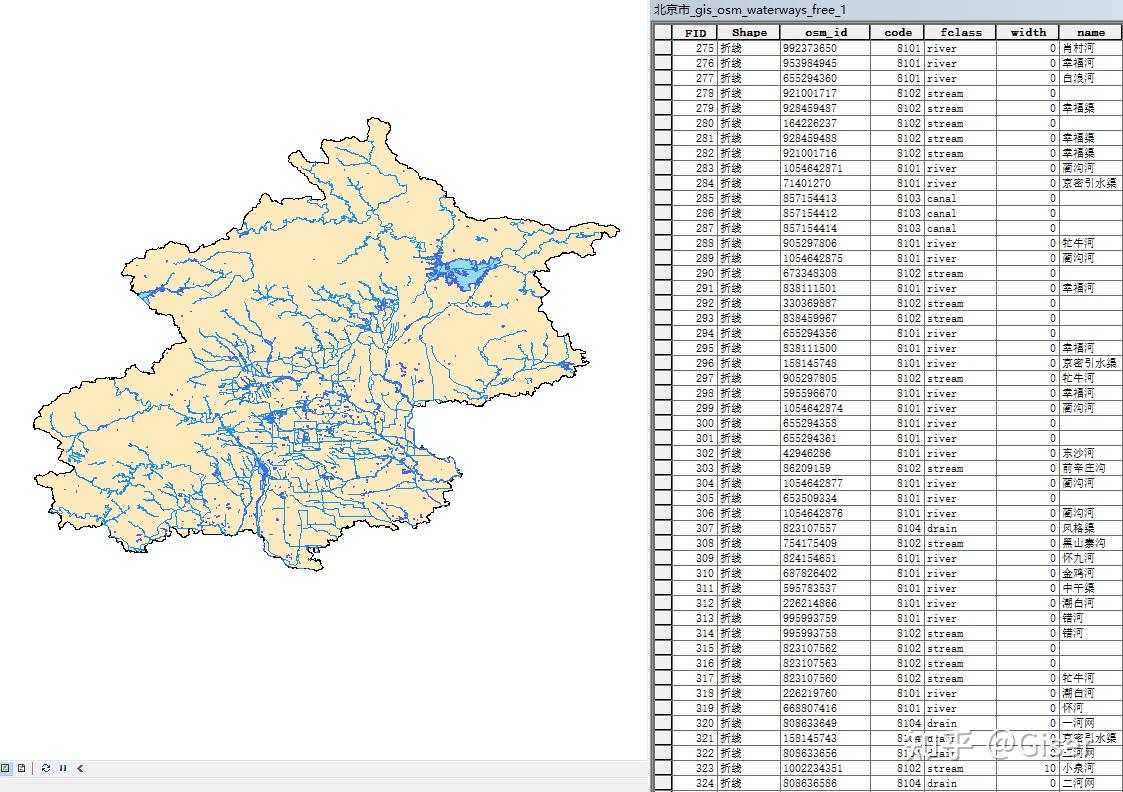The image size is (1123, 792).
Task: Pause map drawing
Action: tap(62, 768)
